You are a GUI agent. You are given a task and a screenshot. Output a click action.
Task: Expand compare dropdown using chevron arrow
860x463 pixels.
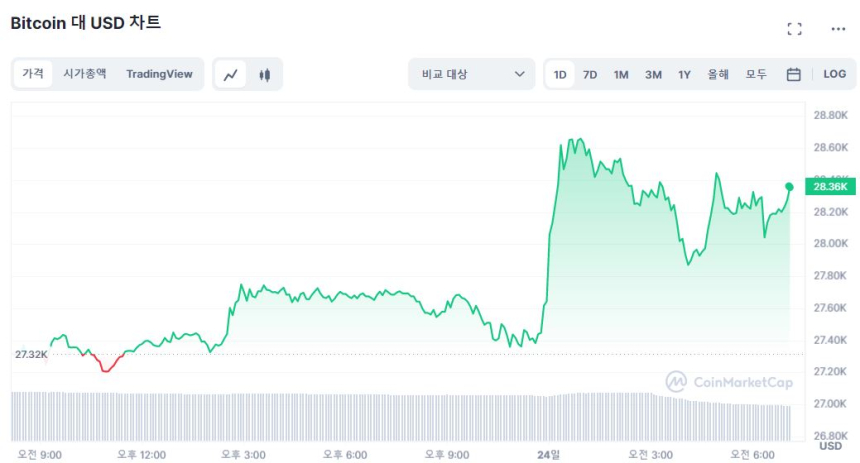[519, 74]
